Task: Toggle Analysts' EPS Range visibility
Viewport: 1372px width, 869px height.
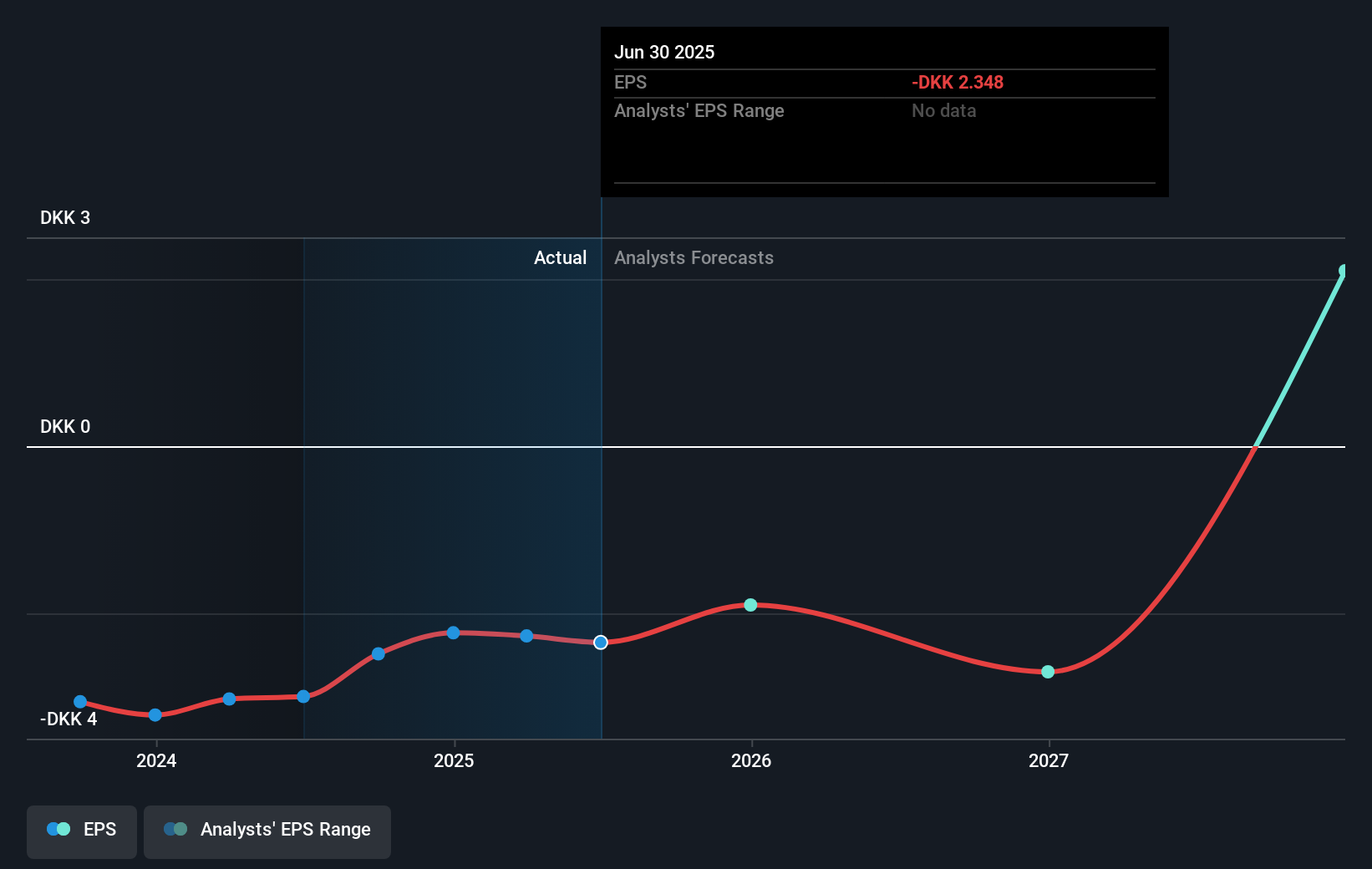Action: click(x=267, y=831)
